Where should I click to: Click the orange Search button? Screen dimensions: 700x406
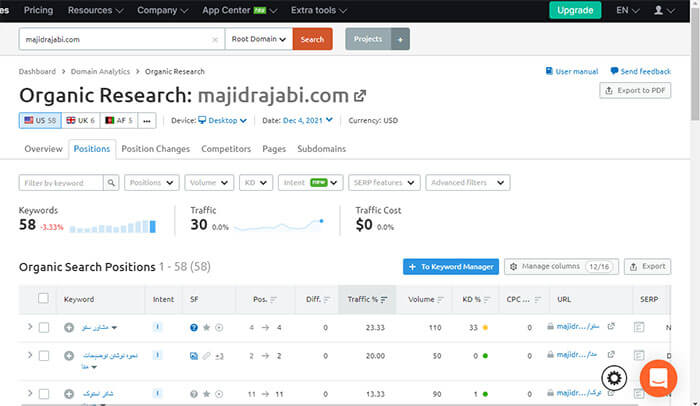[x=312, y=39]
